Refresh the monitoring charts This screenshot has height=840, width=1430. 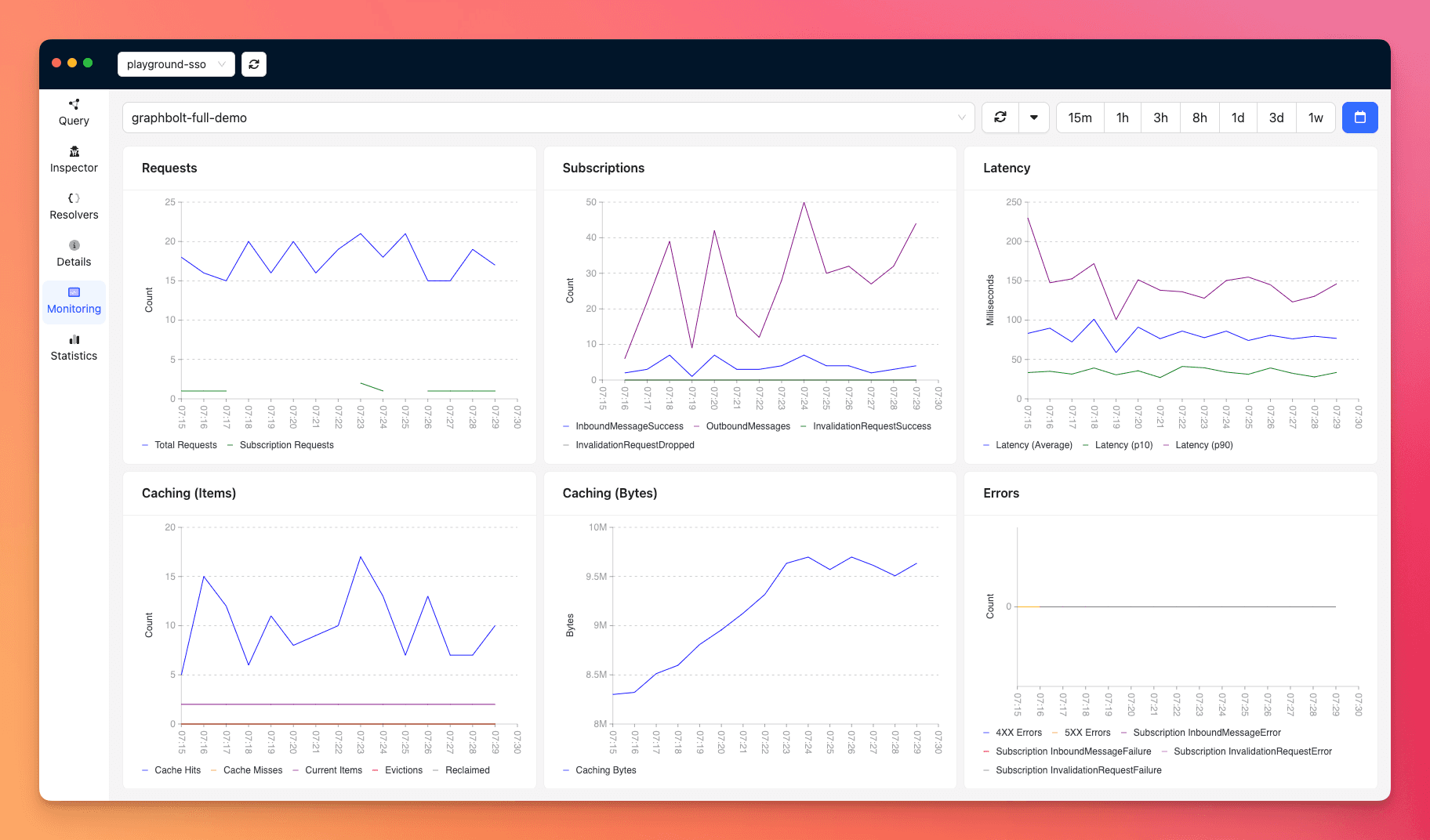click(1000, 117)
